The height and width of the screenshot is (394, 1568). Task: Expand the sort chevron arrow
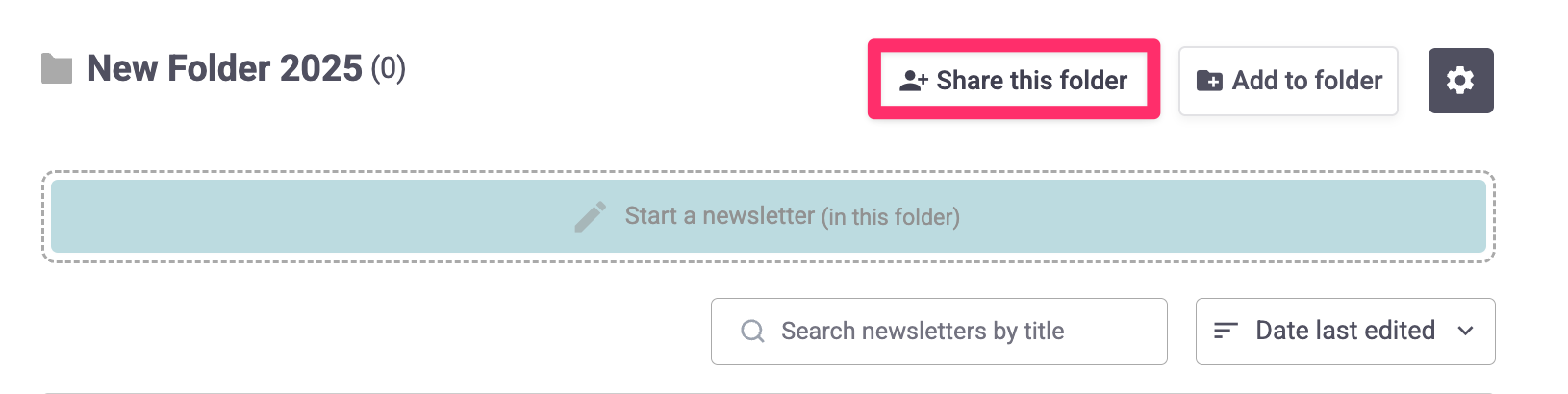[1465, 331]
